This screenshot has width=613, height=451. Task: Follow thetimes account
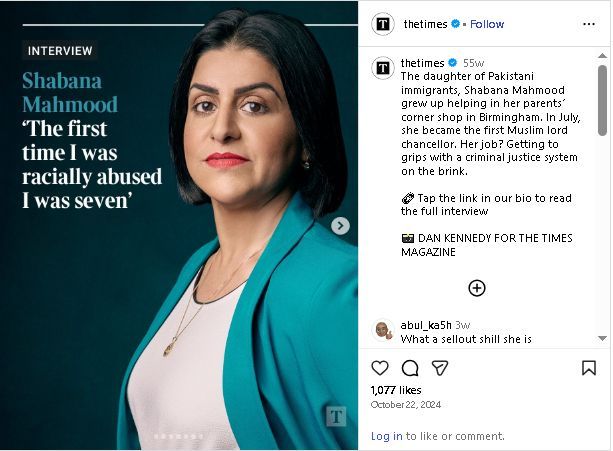click(487, 24)
